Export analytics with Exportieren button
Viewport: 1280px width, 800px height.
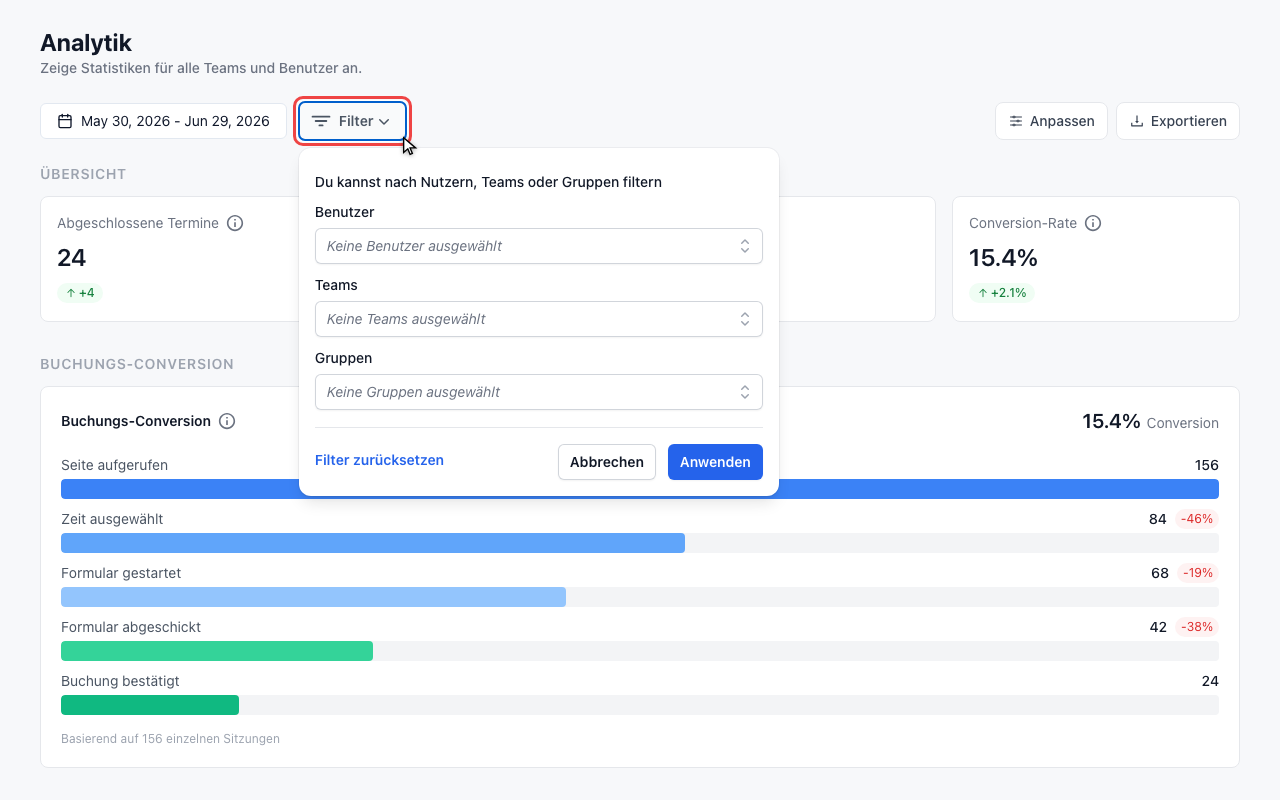coord(1178,121)
